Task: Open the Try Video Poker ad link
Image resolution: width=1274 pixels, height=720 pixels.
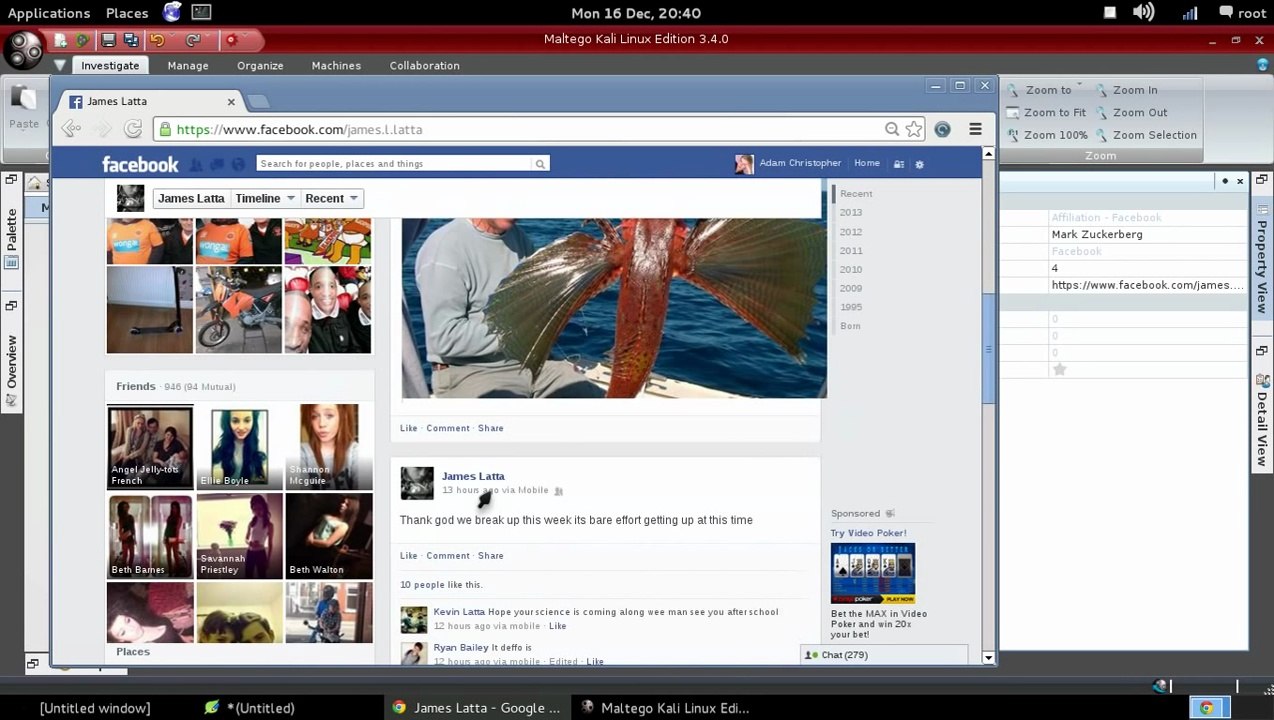Action: coord(869,533)
